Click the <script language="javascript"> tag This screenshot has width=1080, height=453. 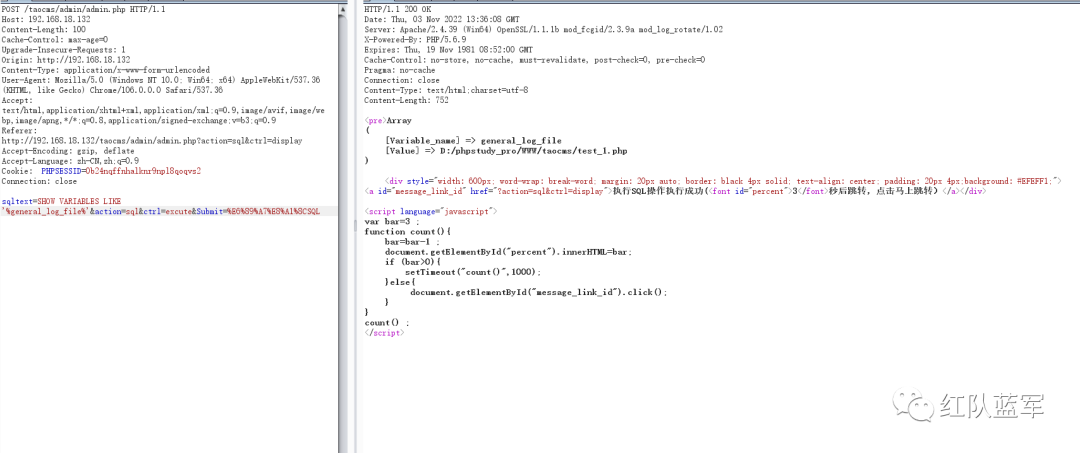430,211
